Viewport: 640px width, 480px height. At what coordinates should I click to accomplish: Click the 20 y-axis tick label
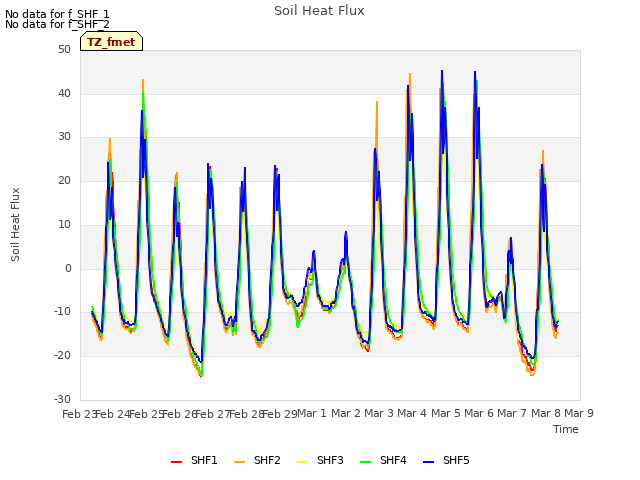[64, 181]
